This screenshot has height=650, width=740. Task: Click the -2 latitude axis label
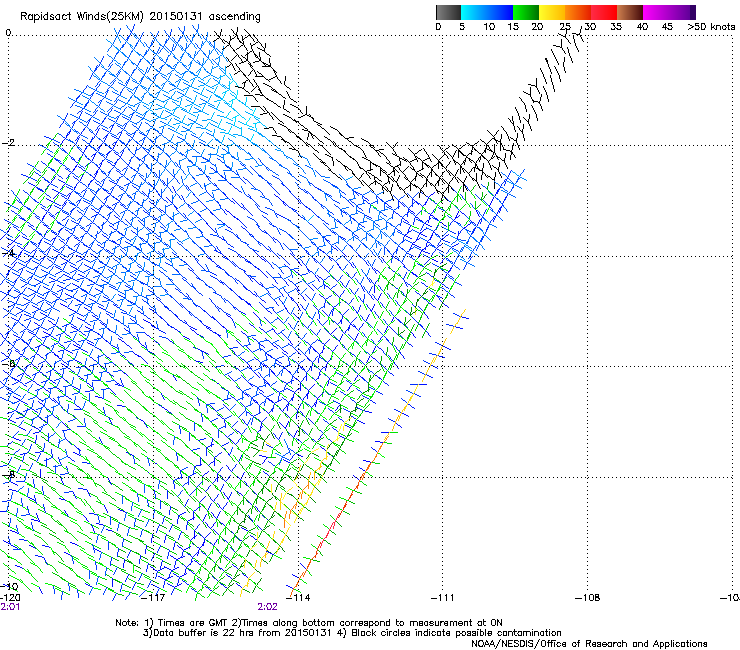pos(9,143)
